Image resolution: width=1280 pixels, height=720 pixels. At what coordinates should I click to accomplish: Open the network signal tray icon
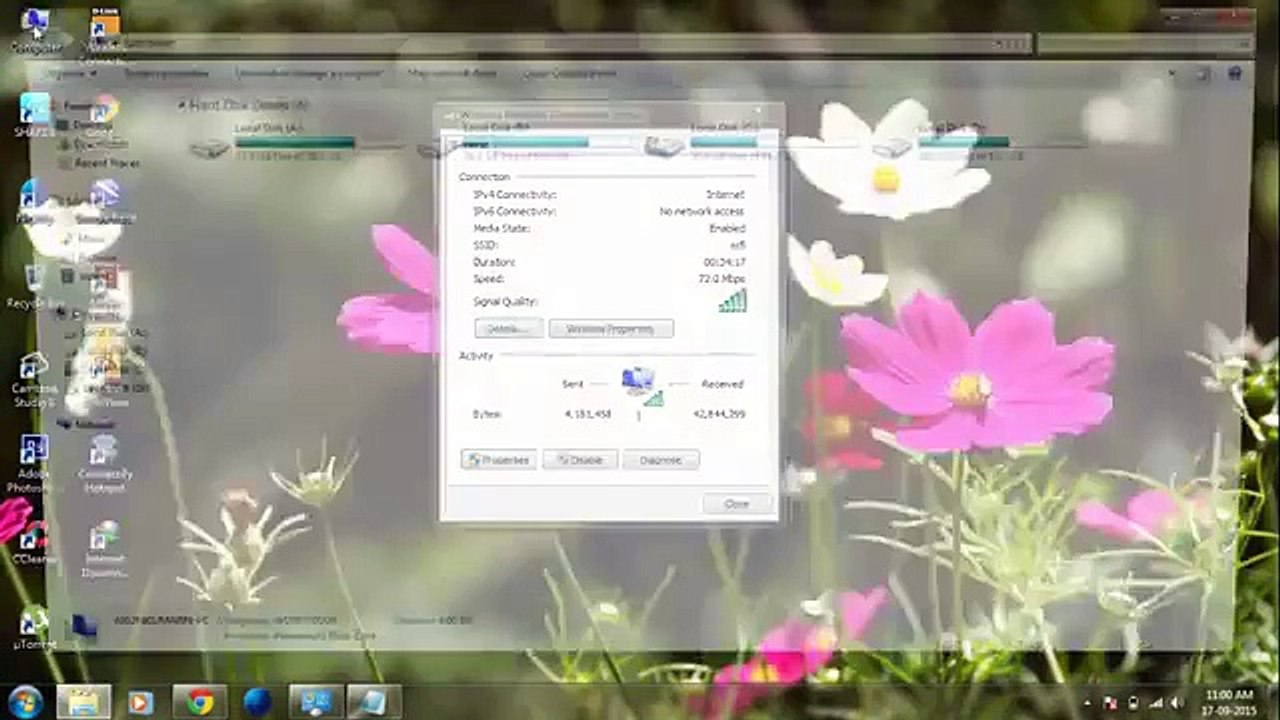coord(1155,702)
